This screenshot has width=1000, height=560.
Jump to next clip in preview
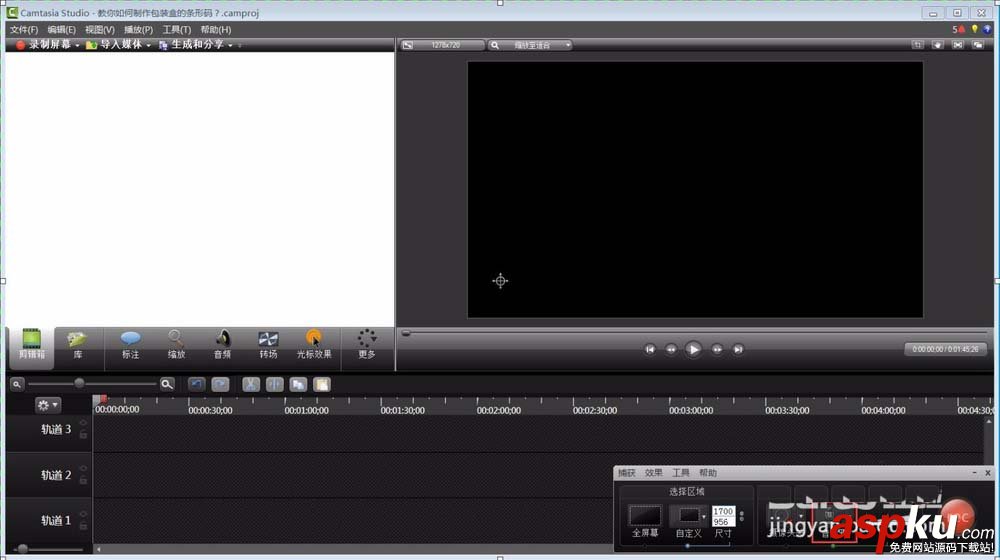pos(738,349)
